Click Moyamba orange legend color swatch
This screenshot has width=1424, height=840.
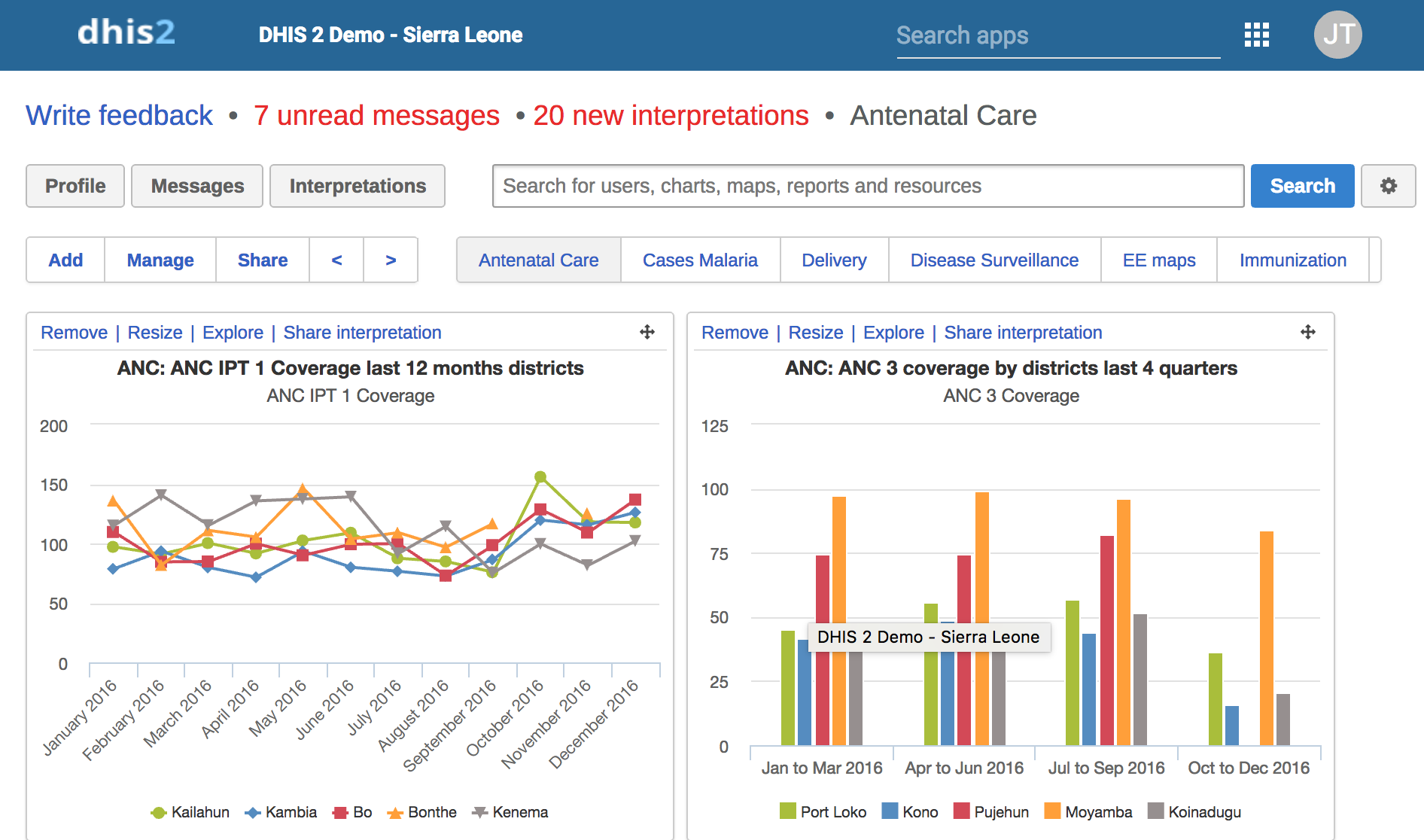pyautogui.click(x=1052, y=811)
